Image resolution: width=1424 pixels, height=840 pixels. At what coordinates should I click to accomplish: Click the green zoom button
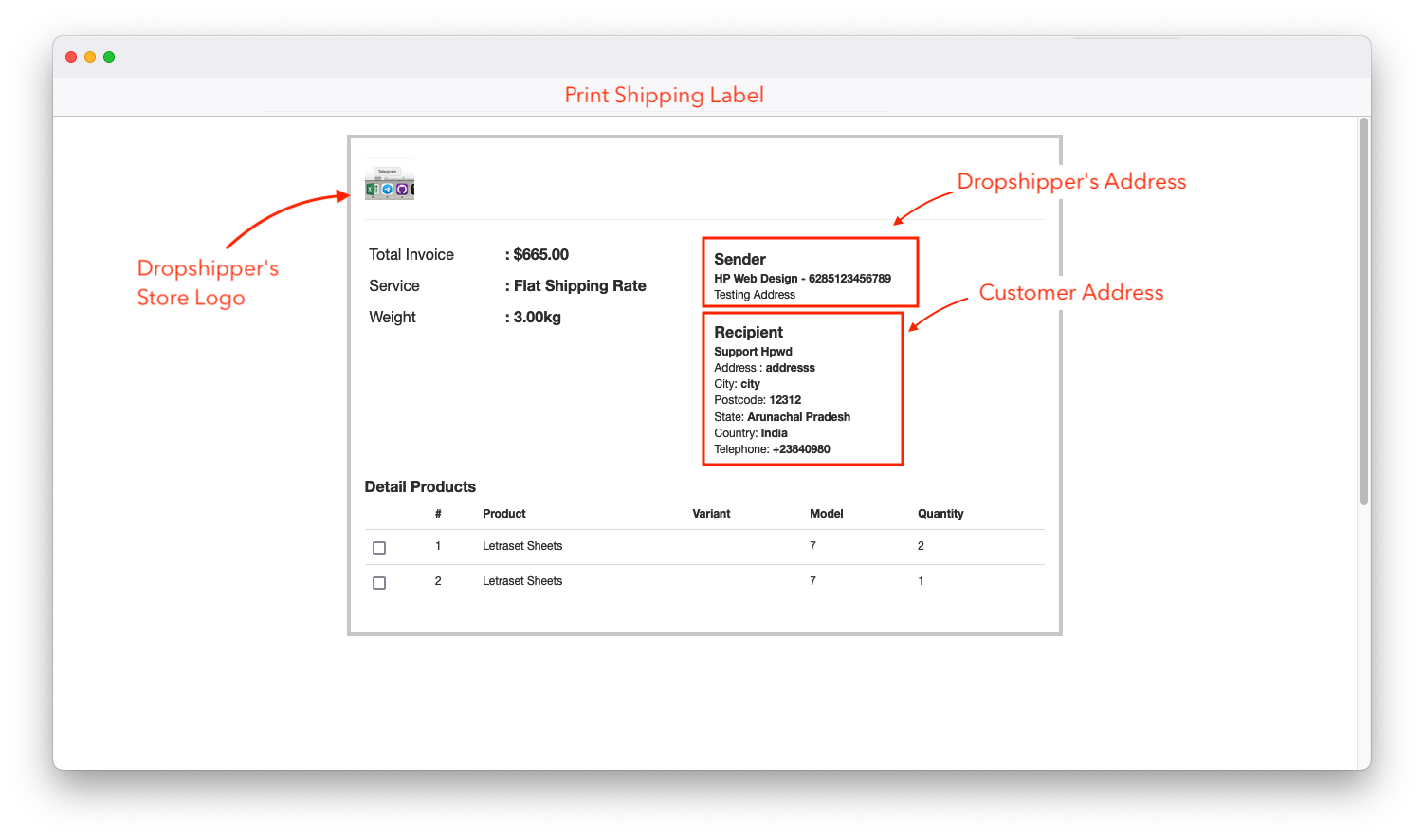point(108,56)
